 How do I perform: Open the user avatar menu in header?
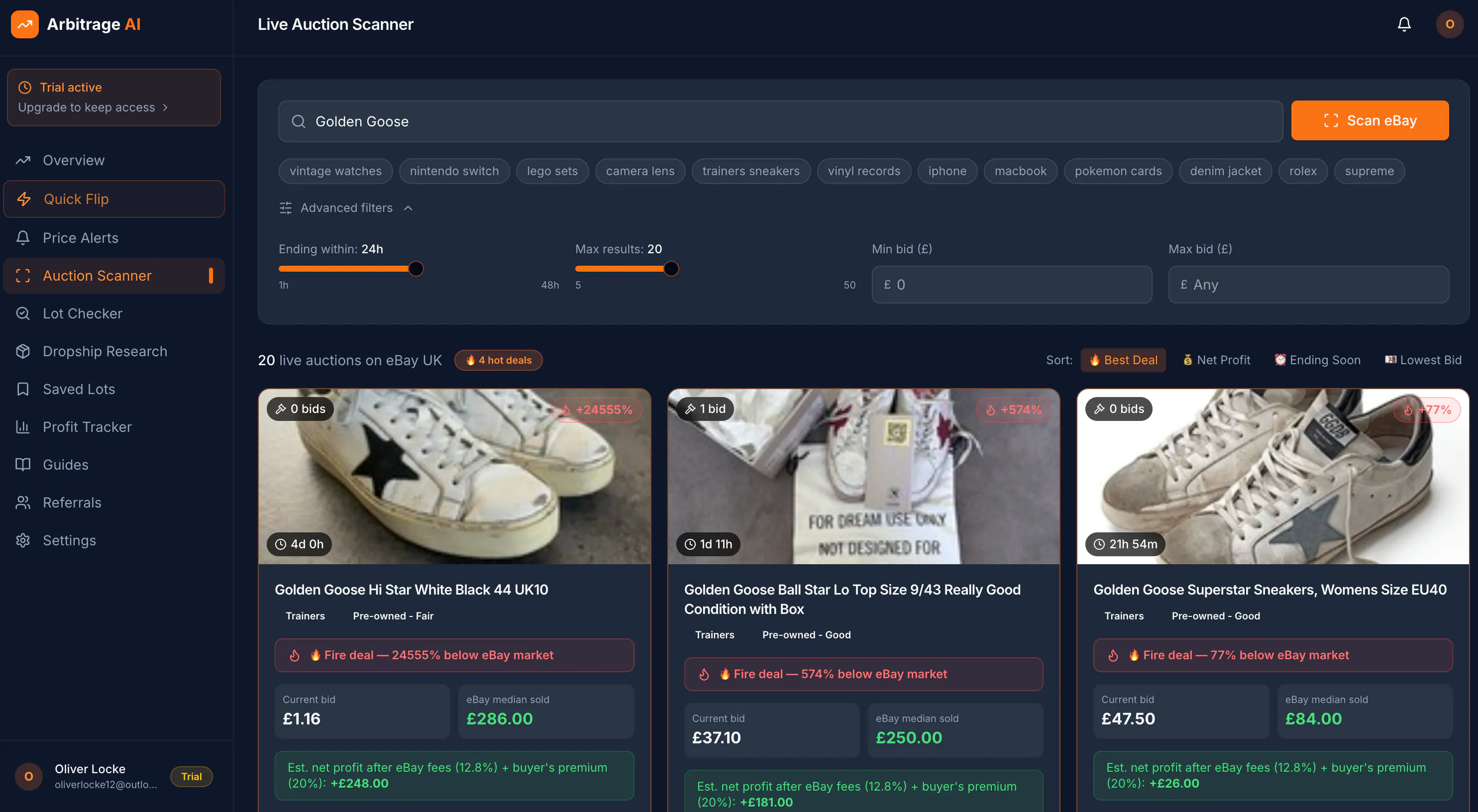[x=1449, y=24]
